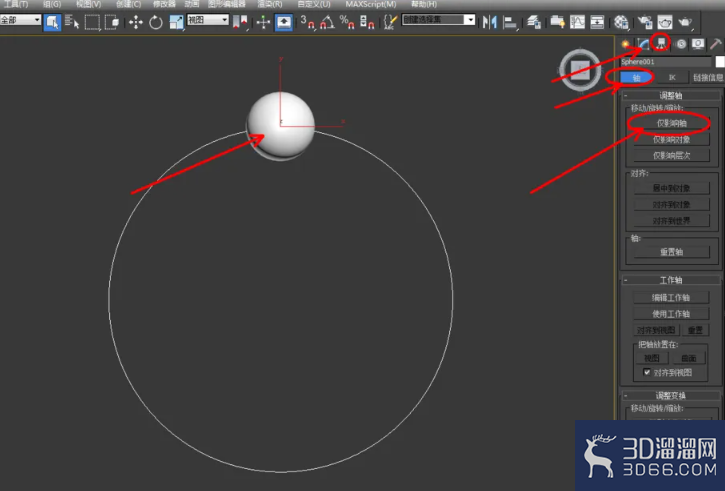Screen dimensions: 725x491
Task: Open Render Setup teapot icon
Action: pos(645,22)
